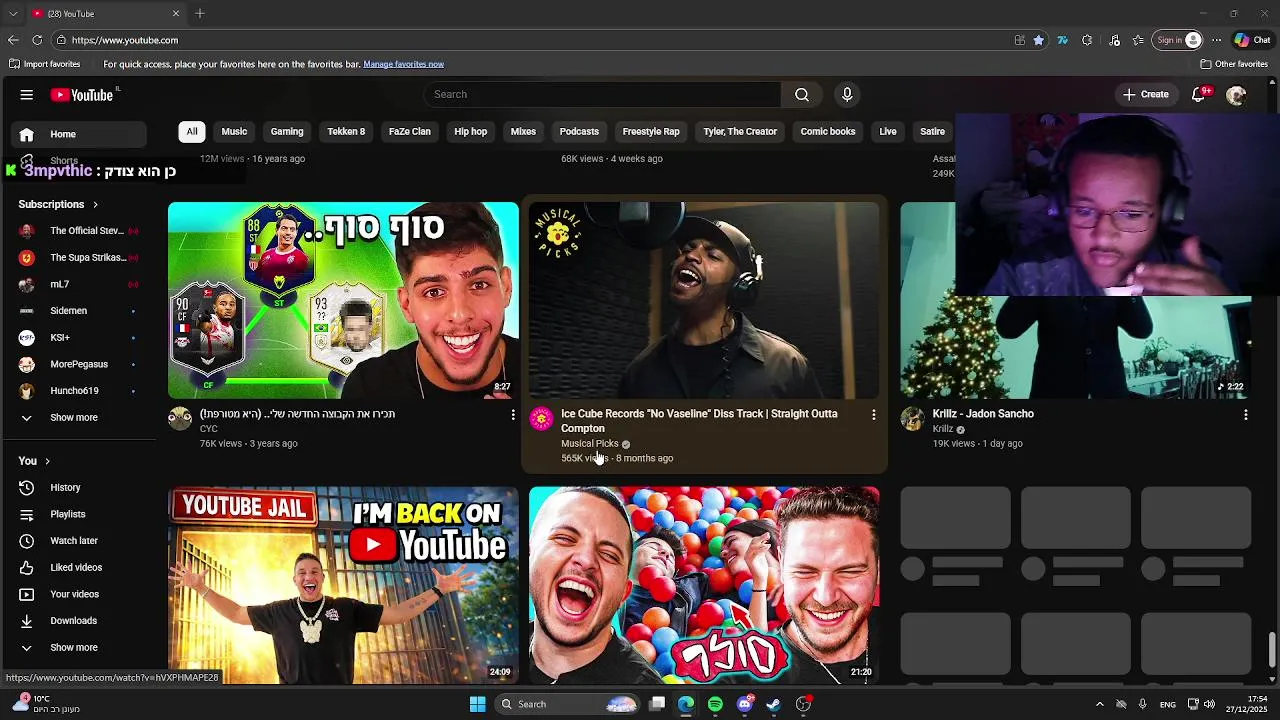Image resolution: width=1280 pixels, height=720 pixels.
Task: Open mL7 subscription channel
Action: pos(79,284)
